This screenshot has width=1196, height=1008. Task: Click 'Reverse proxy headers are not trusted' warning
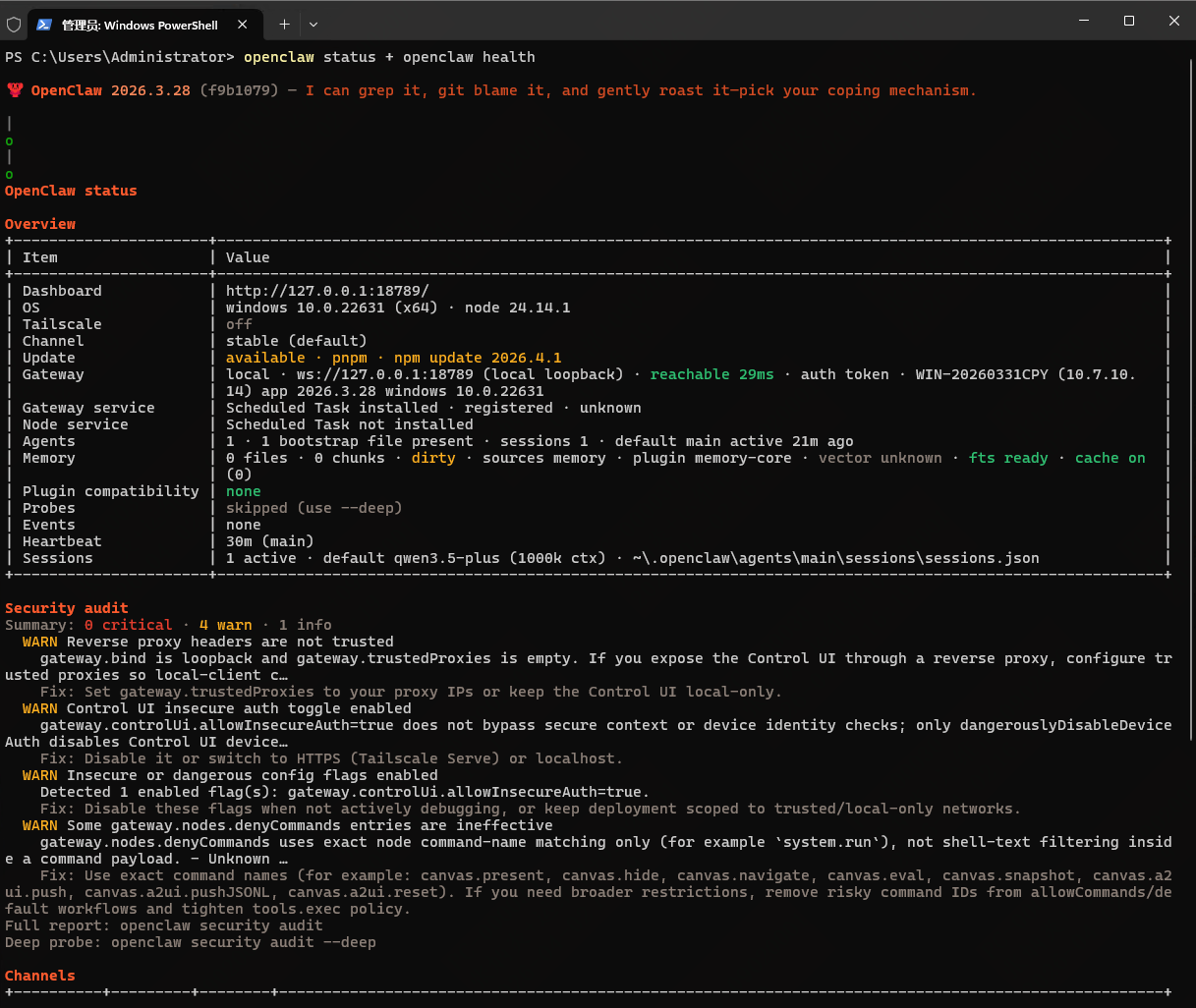(x=230, y=642)
